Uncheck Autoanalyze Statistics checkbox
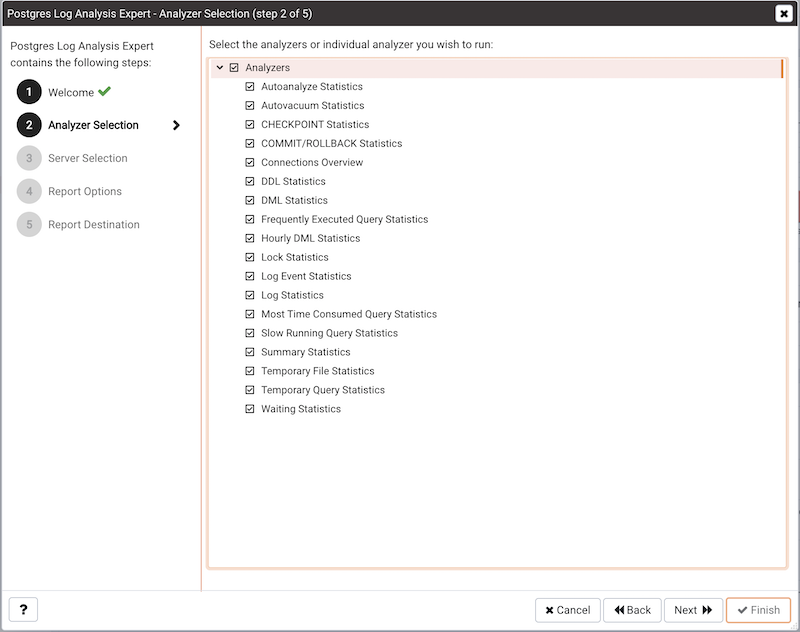The width and height of the screenshot is (800, 632). (249, 87)
